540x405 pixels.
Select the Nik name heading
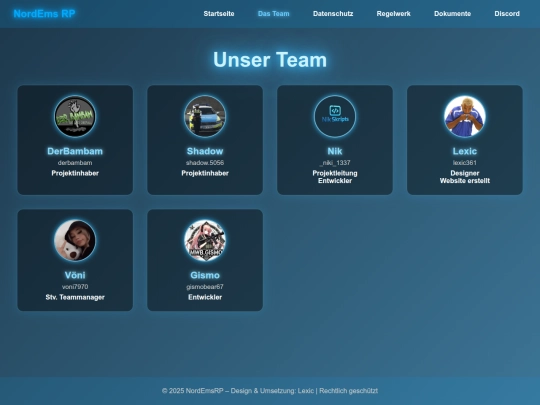(335, 151)
